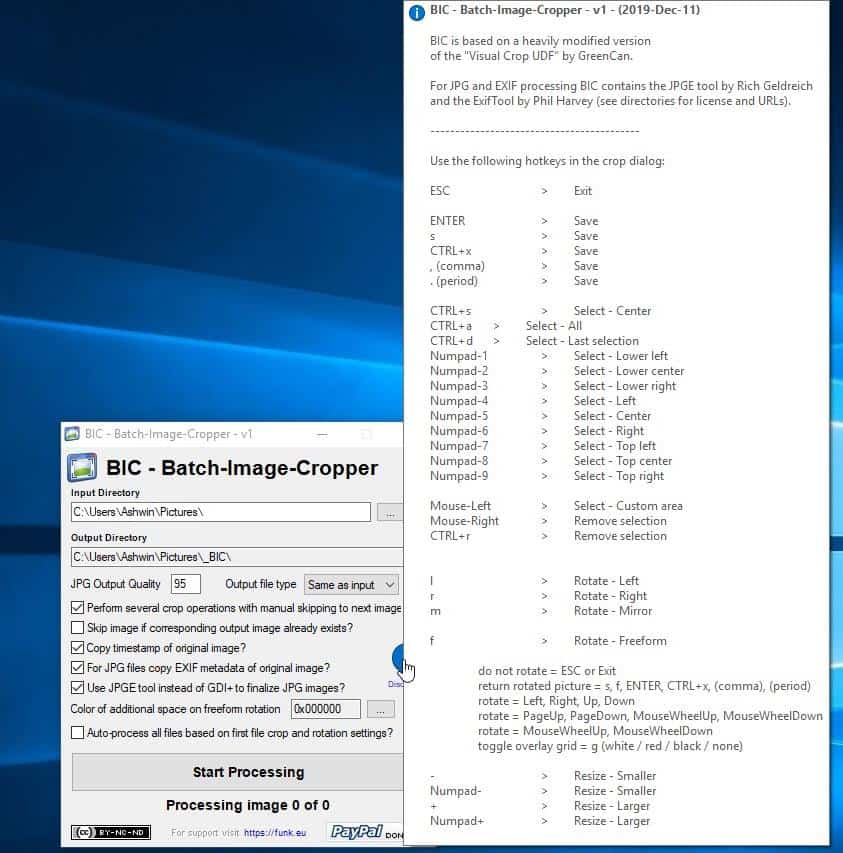Enable auto-process based on first file settings
The image size is (843, 853).
[76, 733]
